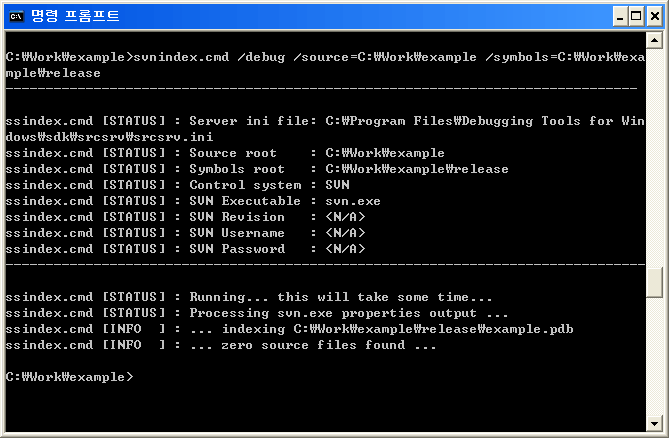Click the vertical scrollbar thumb
Viewport: 669px width, 438px height.
coord(654,283)
